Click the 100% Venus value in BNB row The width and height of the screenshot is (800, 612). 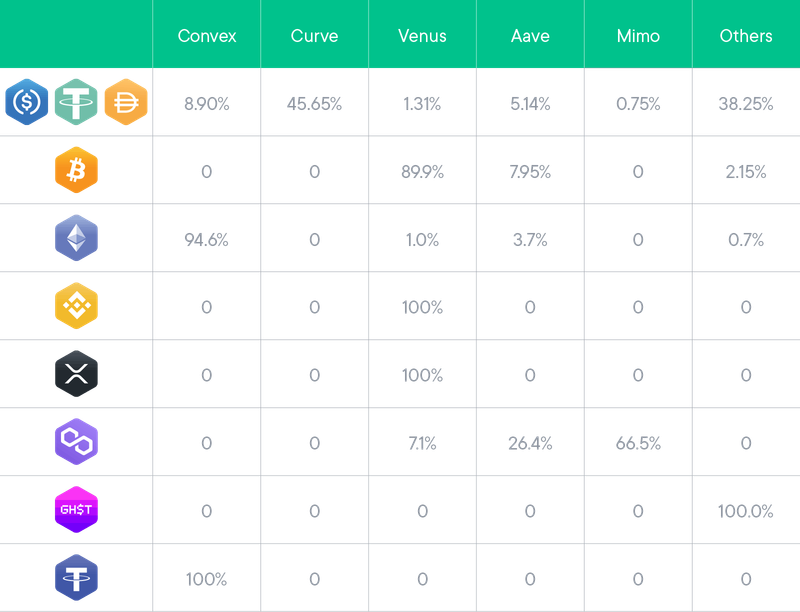tap(422, 307)
